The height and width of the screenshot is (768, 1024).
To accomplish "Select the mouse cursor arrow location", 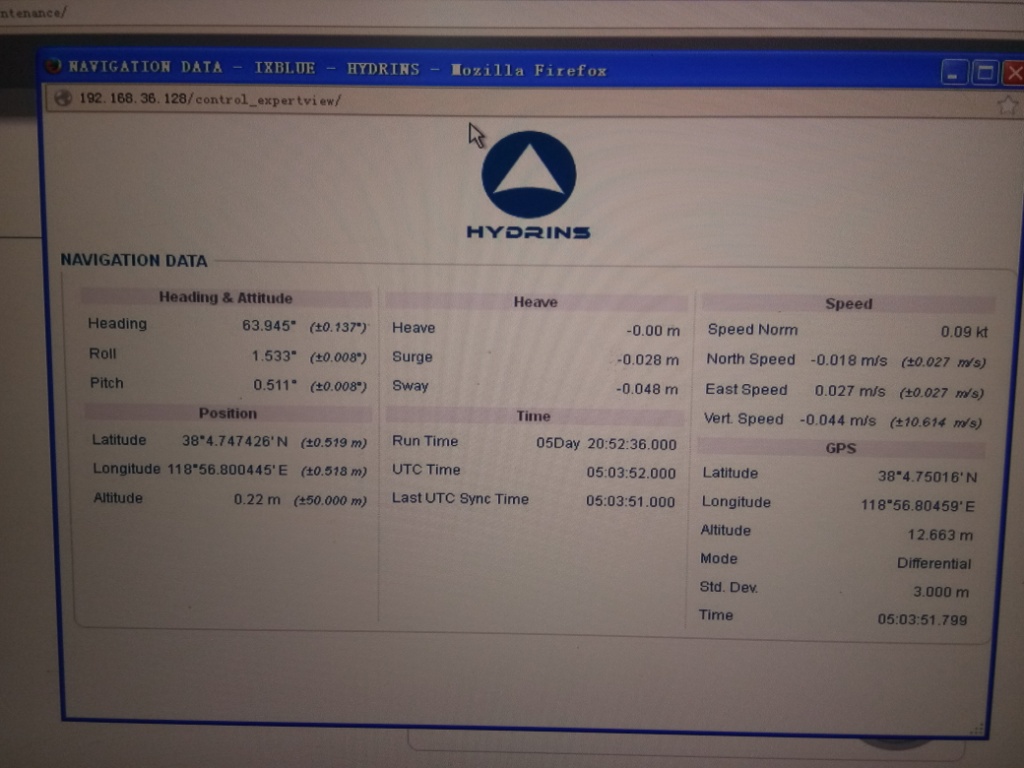I will point(474,131).
